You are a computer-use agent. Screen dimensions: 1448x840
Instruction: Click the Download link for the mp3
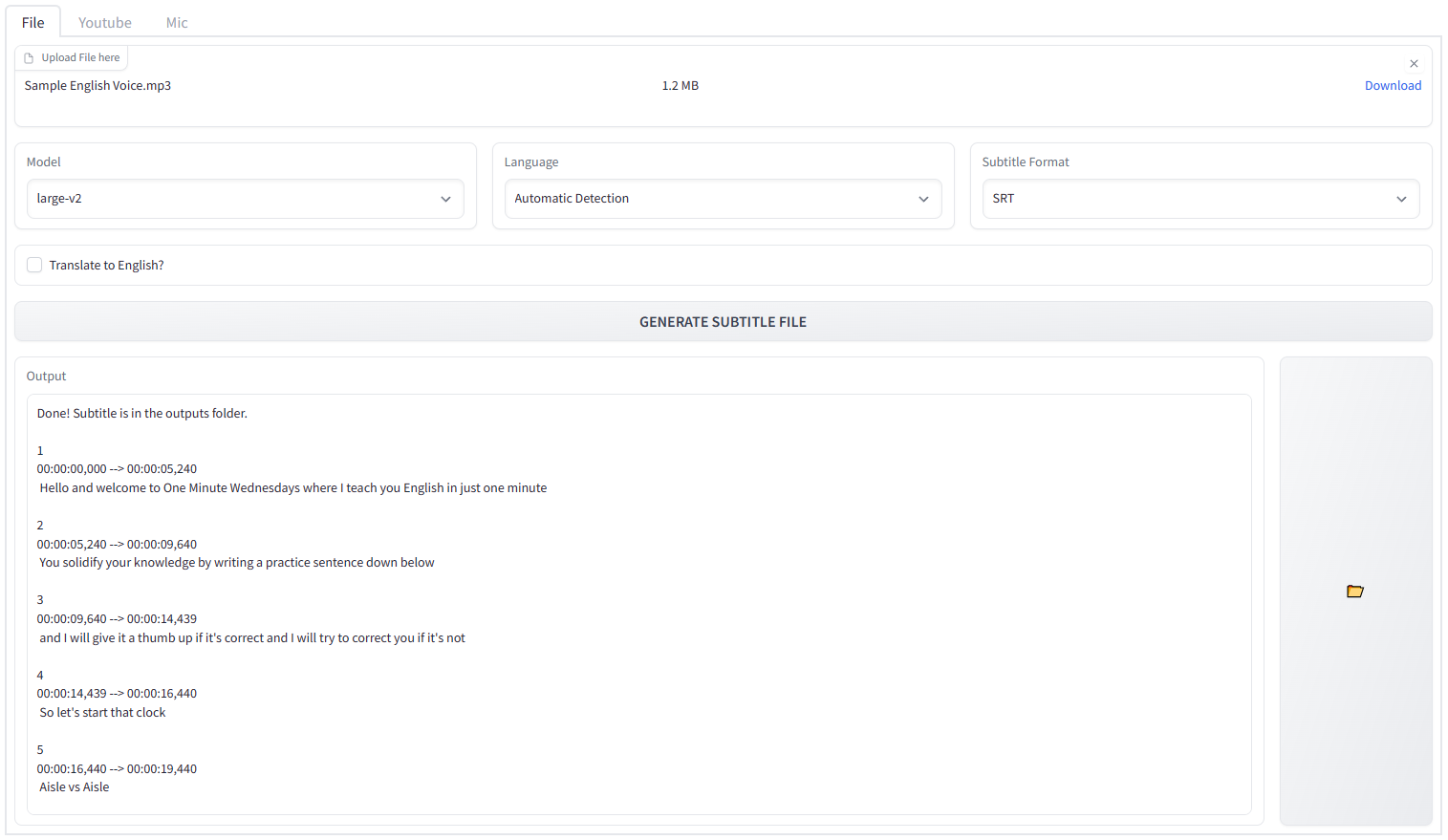coord(1393,85)
